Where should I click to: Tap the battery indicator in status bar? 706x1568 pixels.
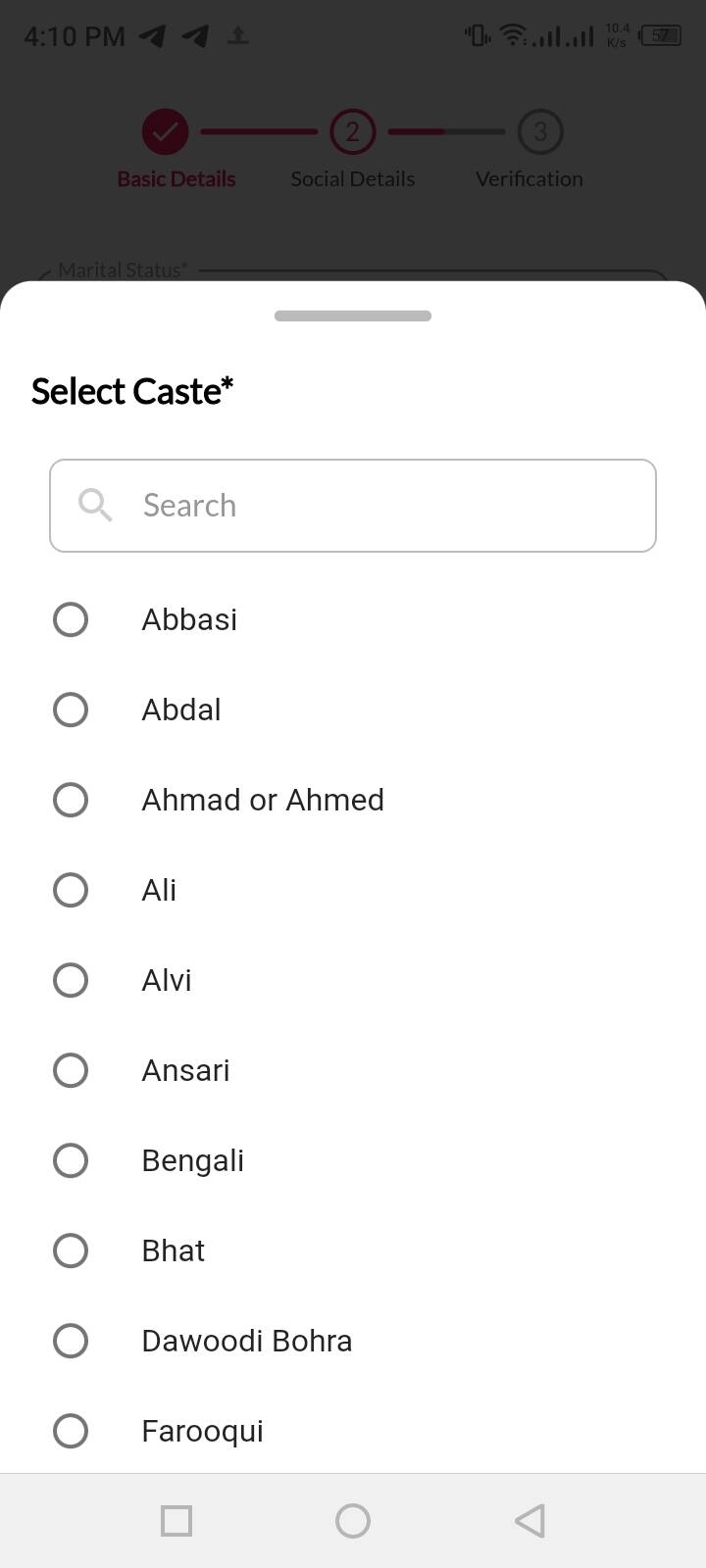coord(661,36)
